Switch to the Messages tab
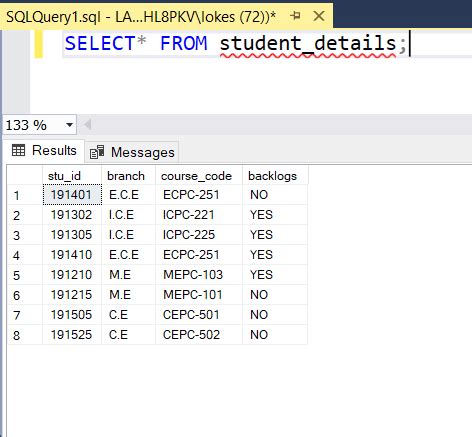 pyautogui.click(x=132, y=152)
